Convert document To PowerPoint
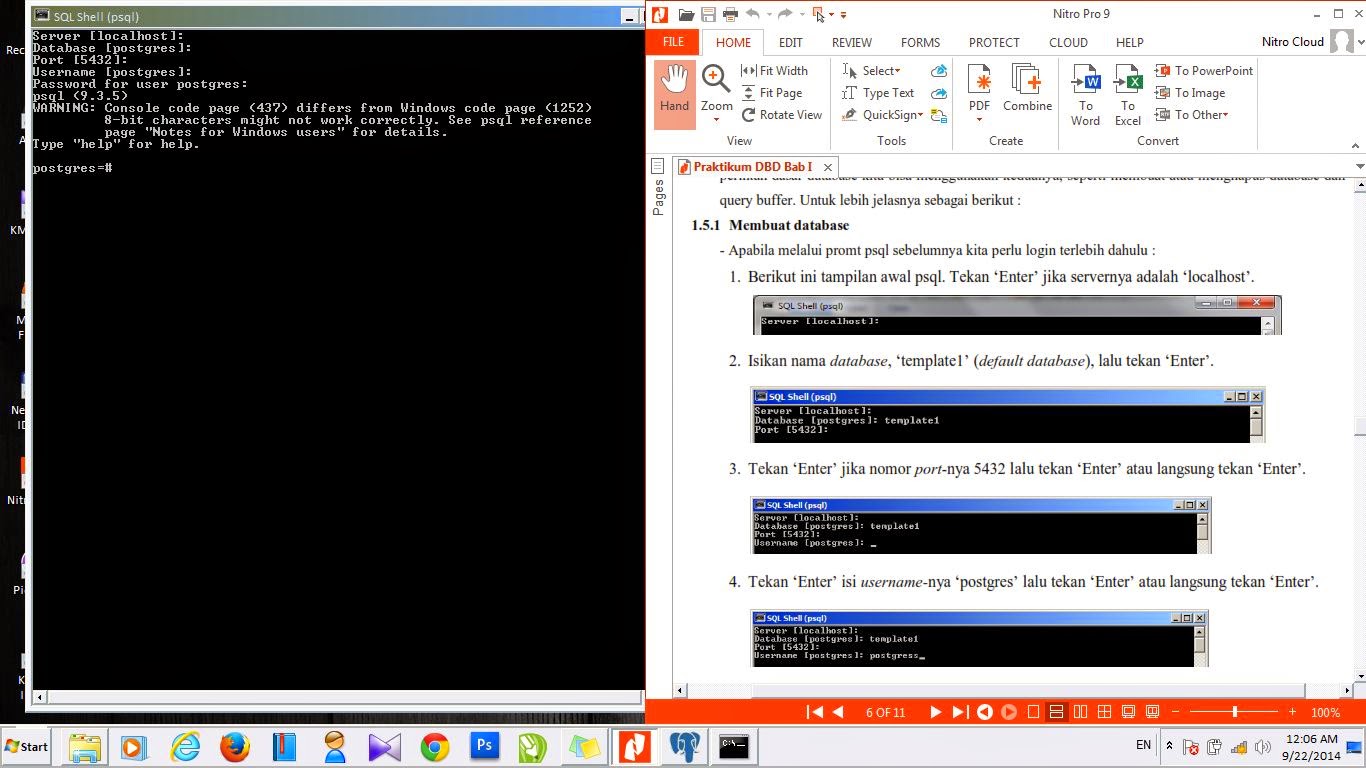 (x=1204, y=71)
